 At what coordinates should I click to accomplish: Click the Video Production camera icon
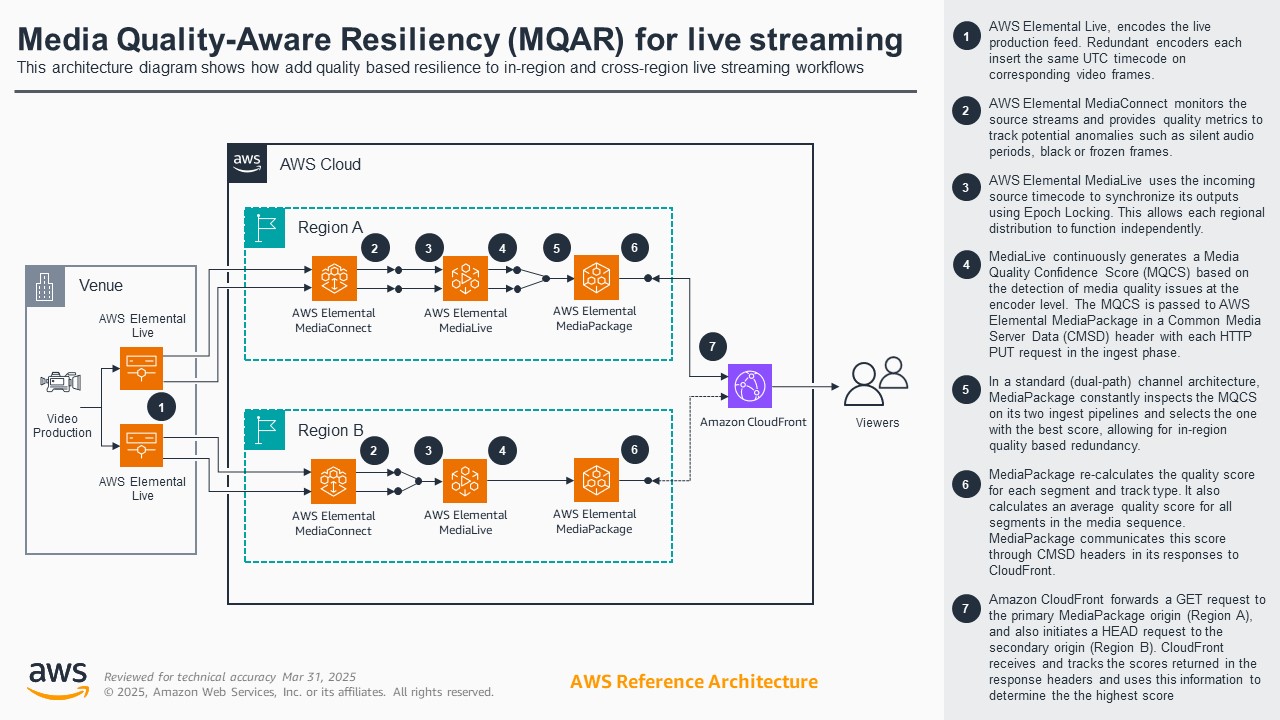tap(60, 381)
